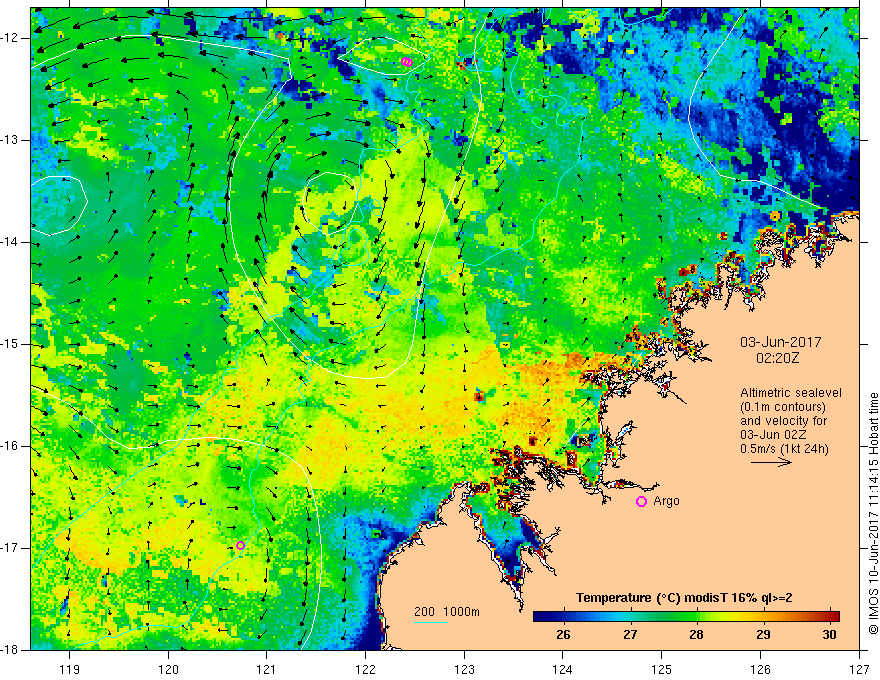The image size is (880, 680).
Task: Click the '(0.1m contours)' text
Action: pos(782,407)
